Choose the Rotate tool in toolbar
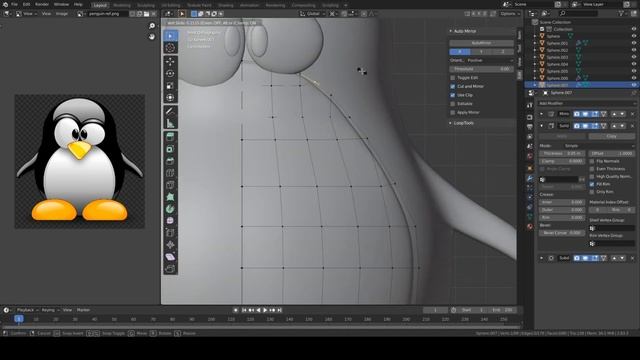This screenshot has height=360, width=640. (170, 73)
